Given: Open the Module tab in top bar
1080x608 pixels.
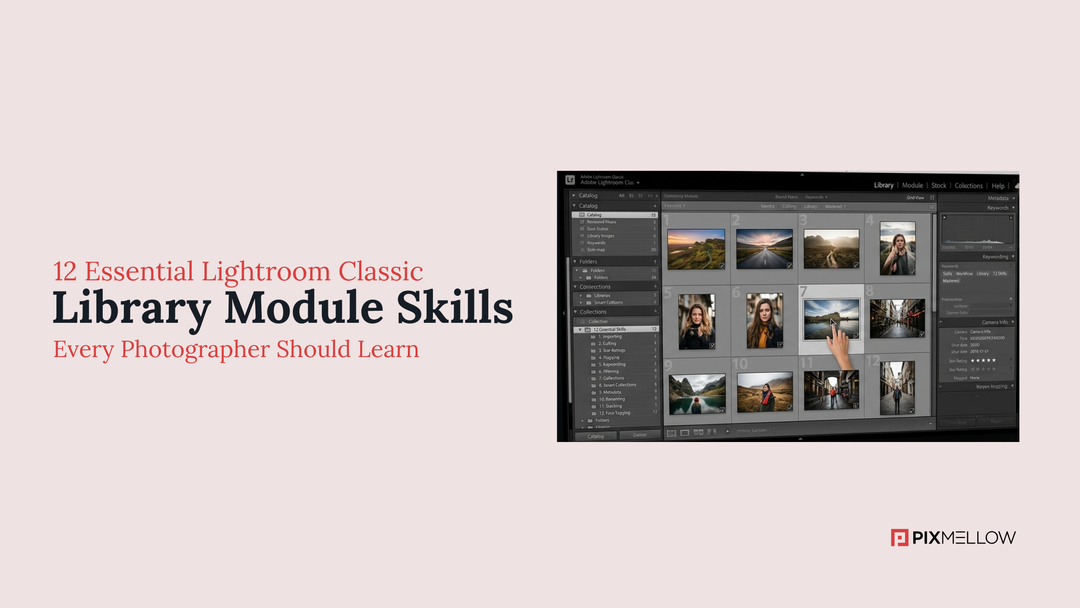Looking at the screenshot, I should tap(913, 185).
